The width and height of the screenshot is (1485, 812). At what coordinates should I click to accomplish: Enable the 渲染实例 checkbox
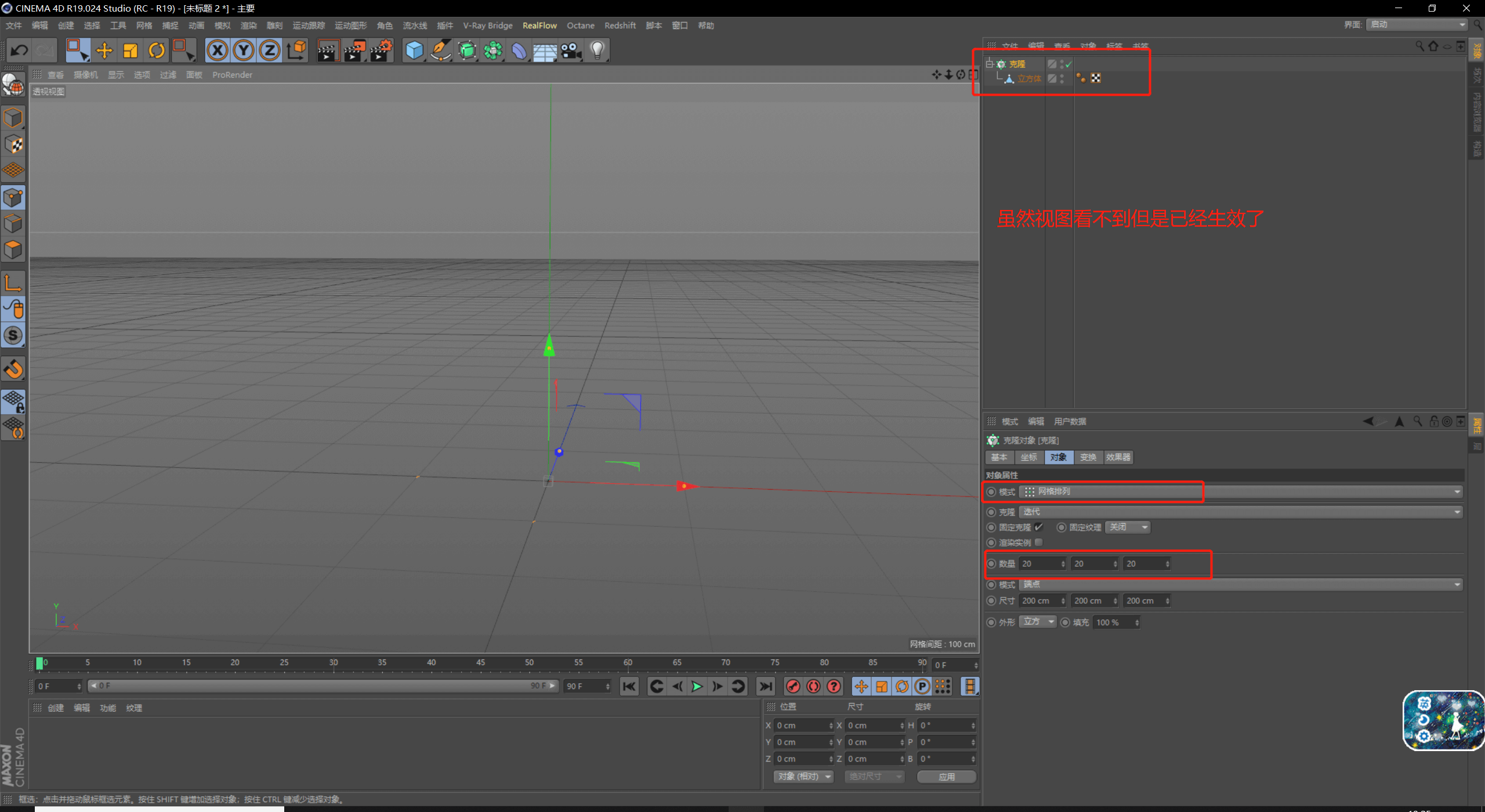coord(1038,542)
